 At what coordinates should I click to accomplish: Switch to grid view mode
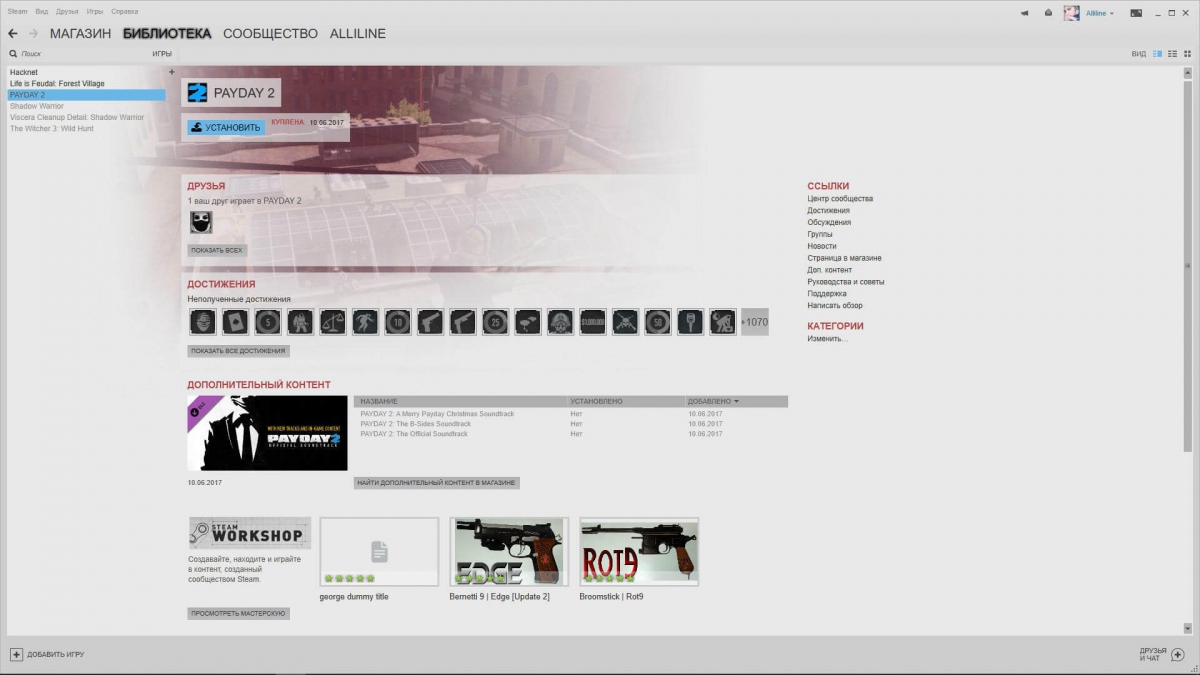[1186, 53]
